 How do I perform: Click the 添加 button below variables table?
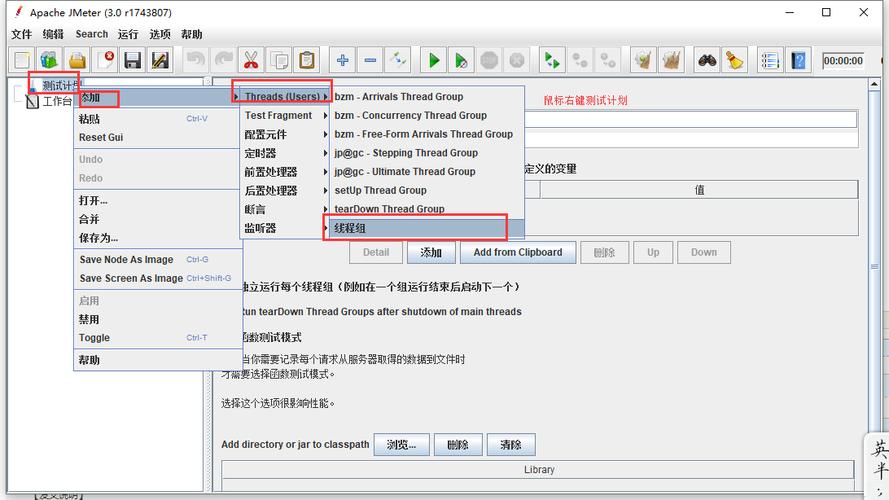pyautogui.click(x=431, y=253)
